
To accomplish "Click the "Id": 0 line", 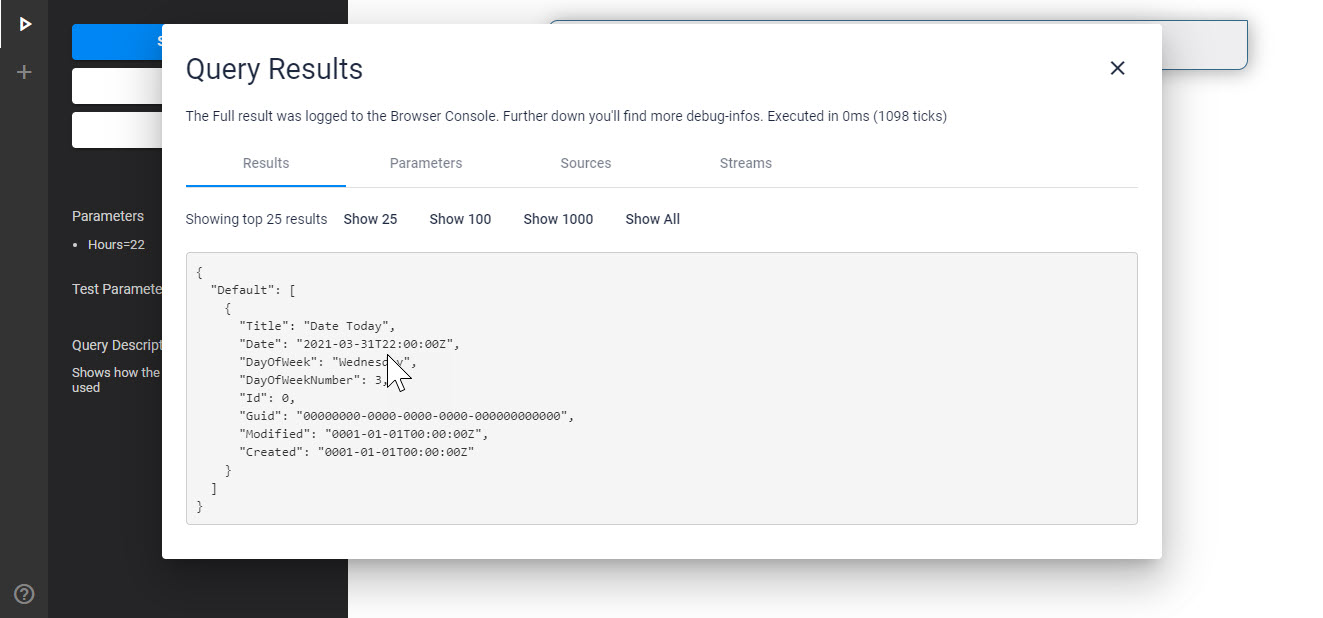I will pos(266,398).
